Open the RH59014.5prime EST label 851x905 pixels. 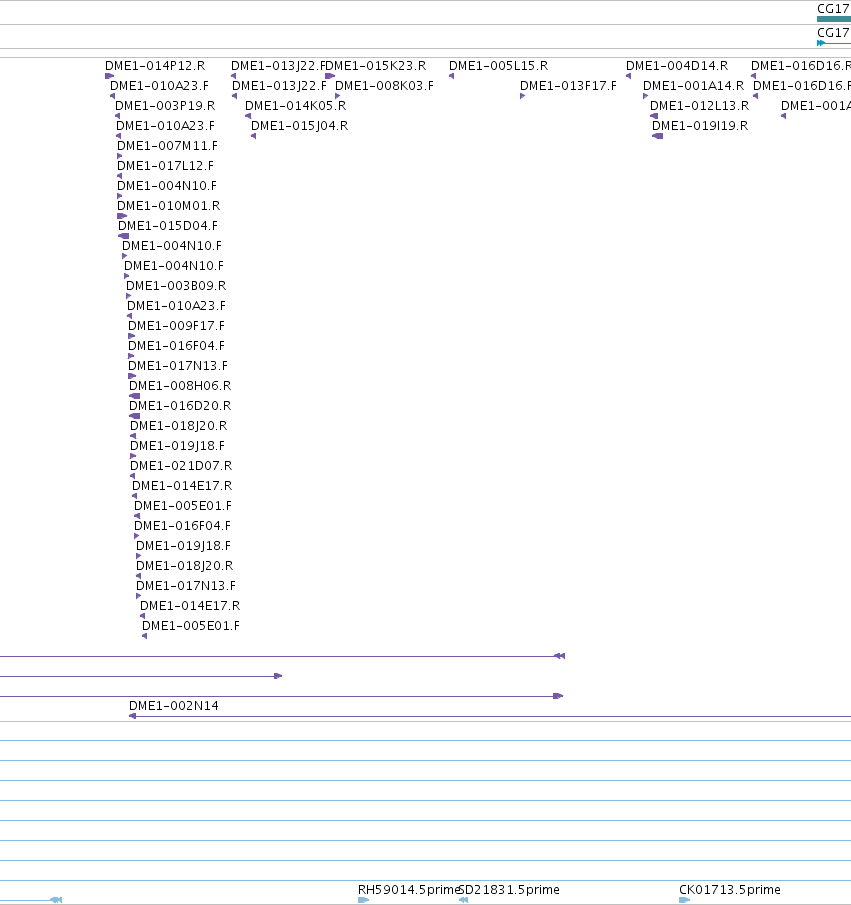[x=408, y=889]
